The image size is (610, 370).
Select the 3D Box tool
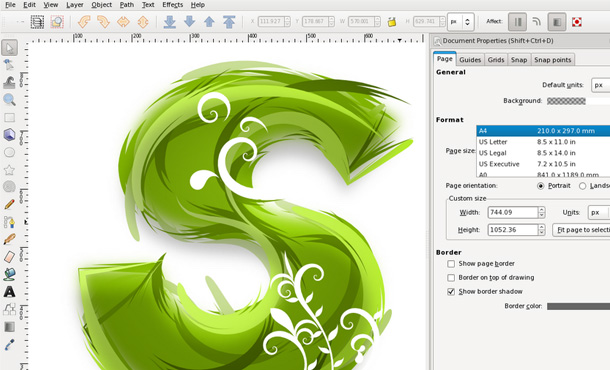click(9, 135)
